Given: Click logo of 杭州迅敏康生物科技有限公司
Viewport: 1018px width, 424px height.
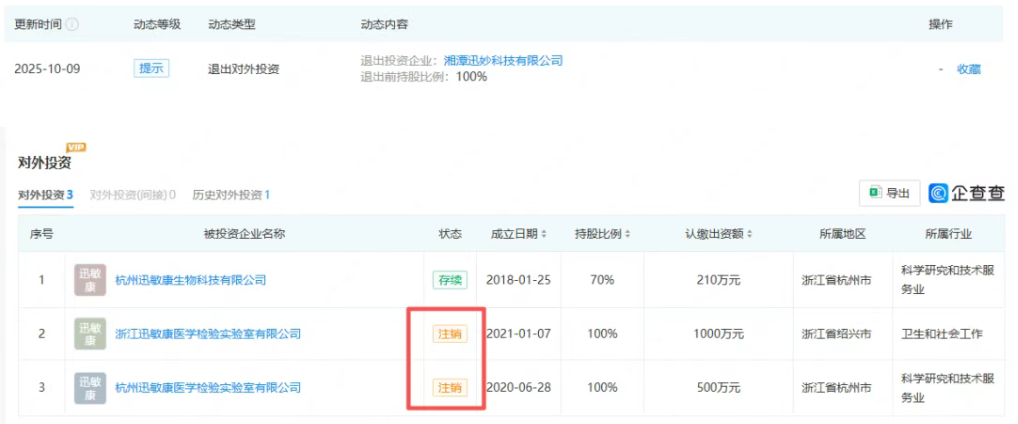Looking at the screenshot, I should pos(90,280).
